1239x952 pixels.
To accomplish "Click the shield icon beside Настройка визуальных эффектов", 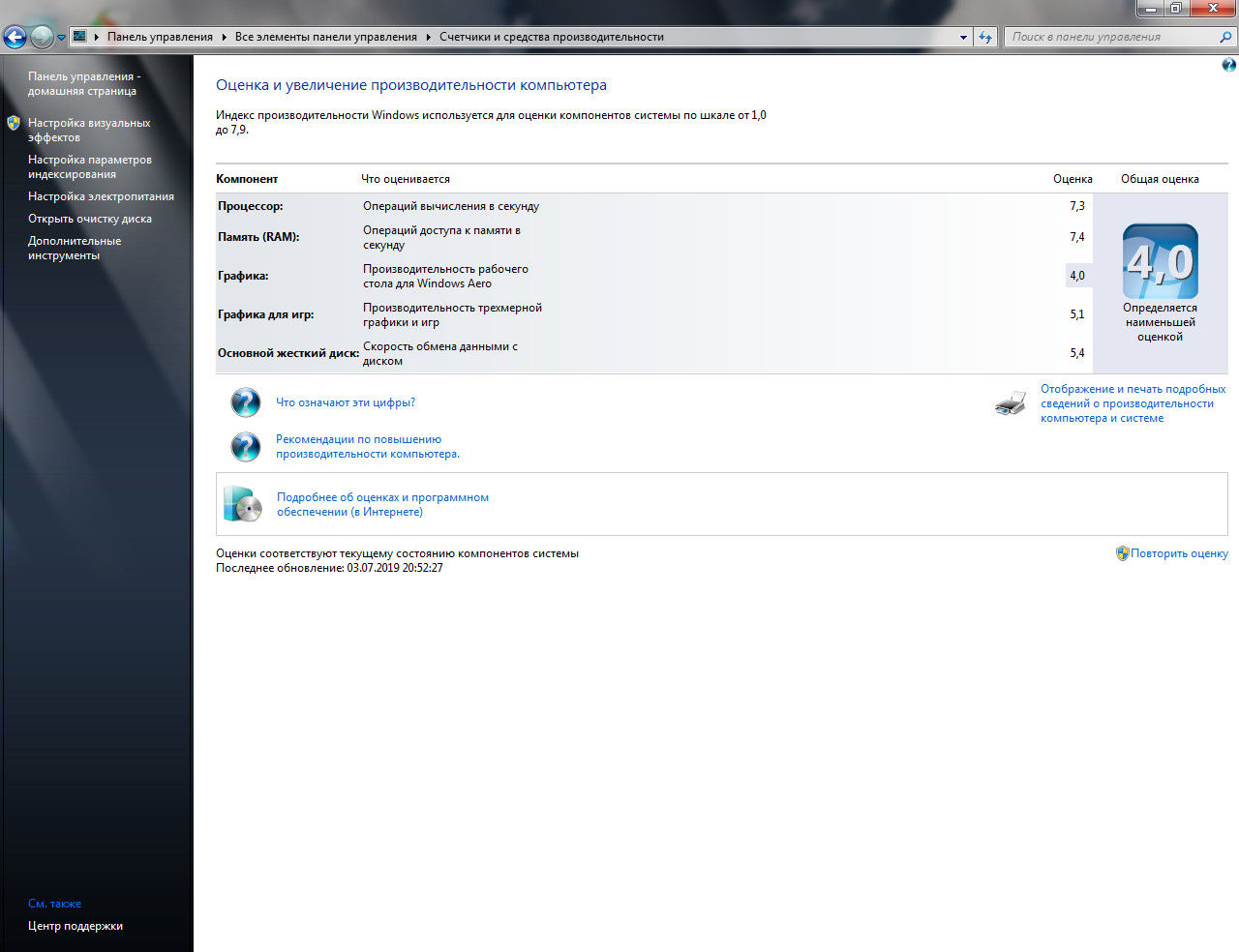I will pos(14,123).
